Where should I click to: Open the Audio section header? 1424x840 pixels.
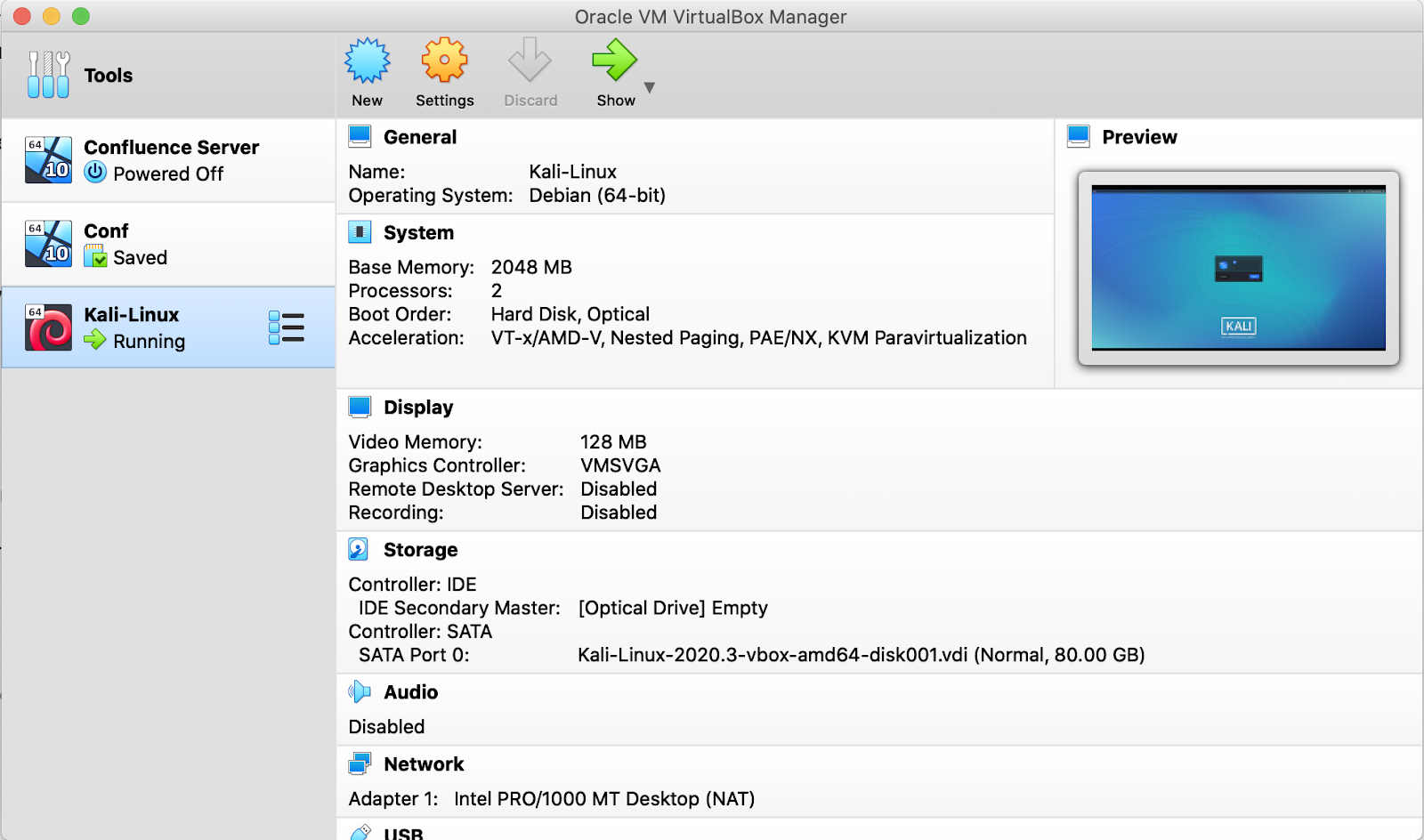pos(410,692)
